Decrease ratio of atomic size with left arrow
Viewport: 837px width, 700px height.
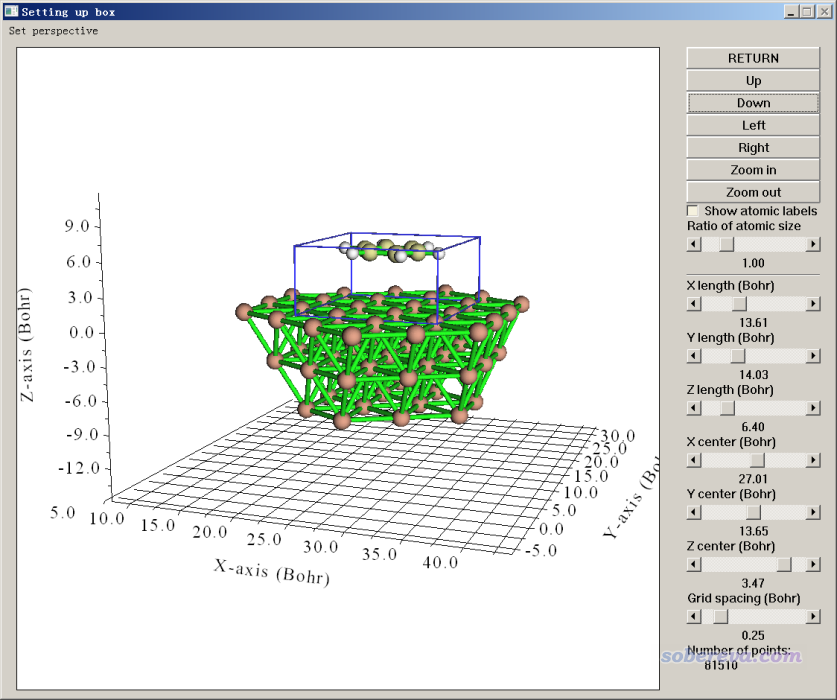(x=694, y=244)
